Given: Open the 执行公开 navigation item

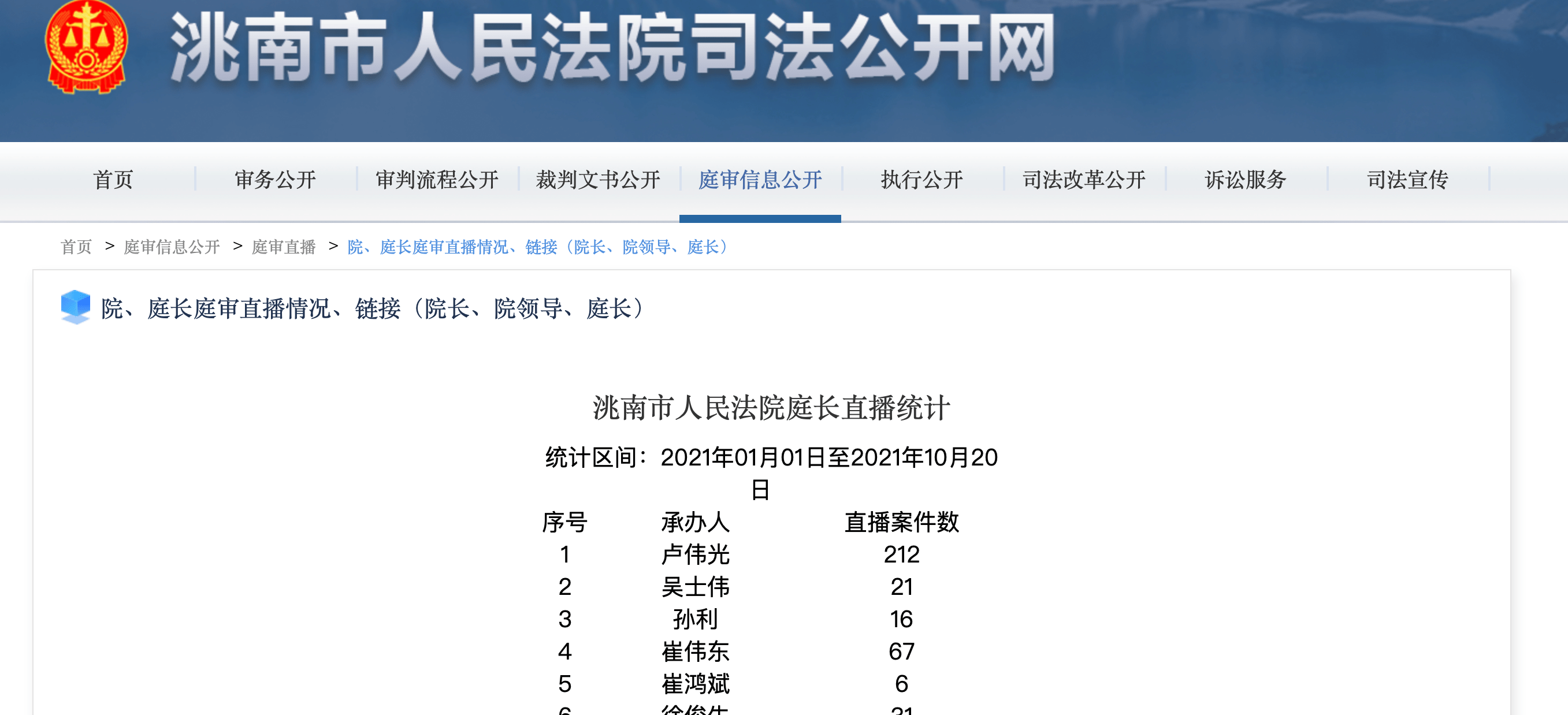Looking at the screenshot, I should [922, 180].
